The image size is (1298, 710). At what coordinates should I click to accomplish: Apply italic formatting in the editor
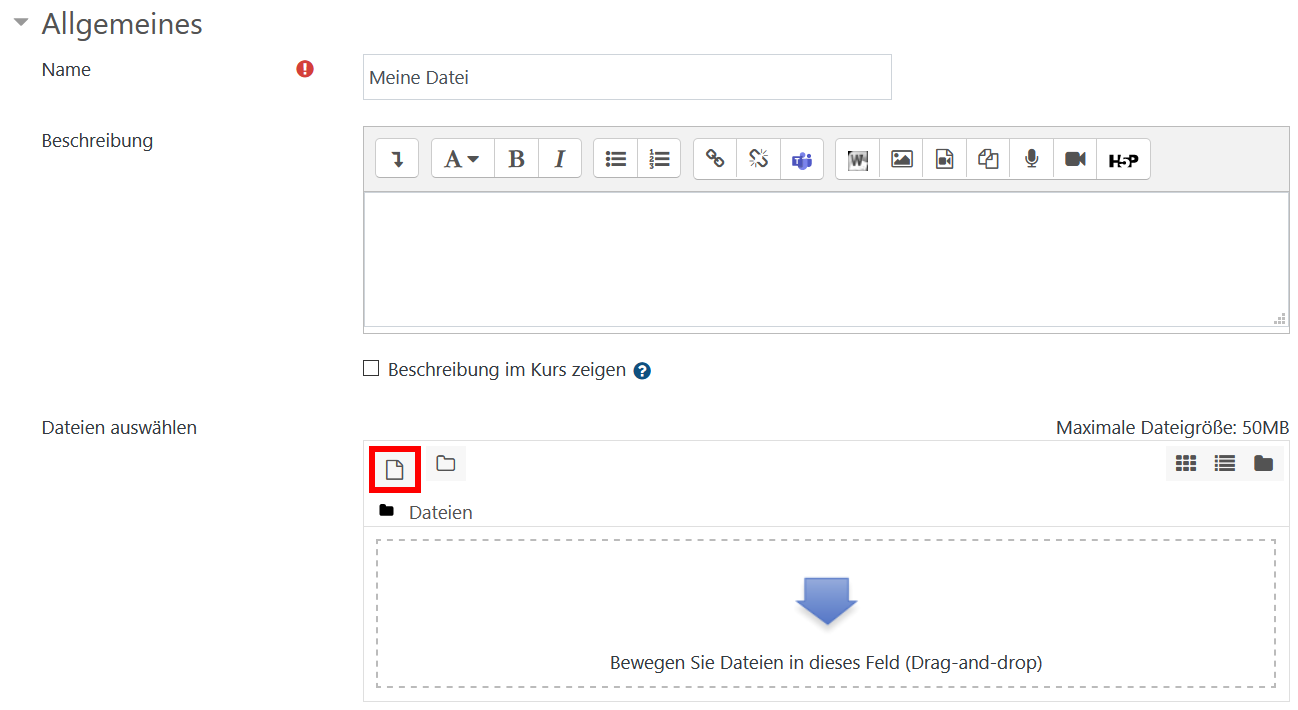pos(560,159)
